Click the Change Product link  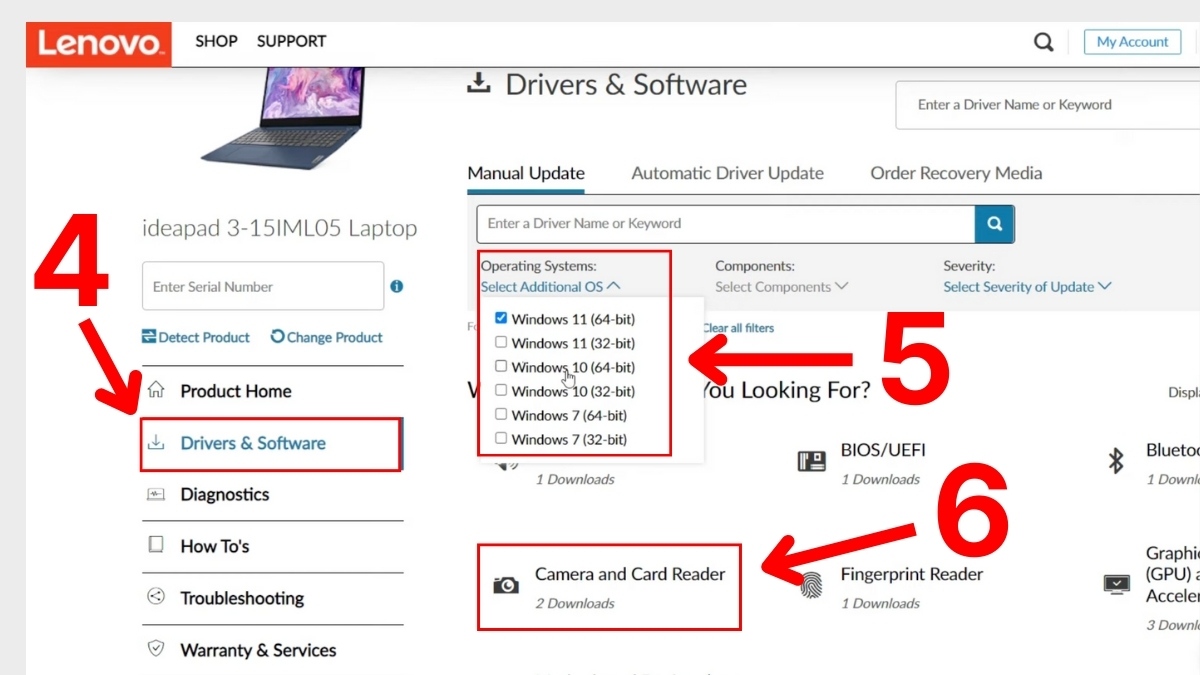coord(327,337)
